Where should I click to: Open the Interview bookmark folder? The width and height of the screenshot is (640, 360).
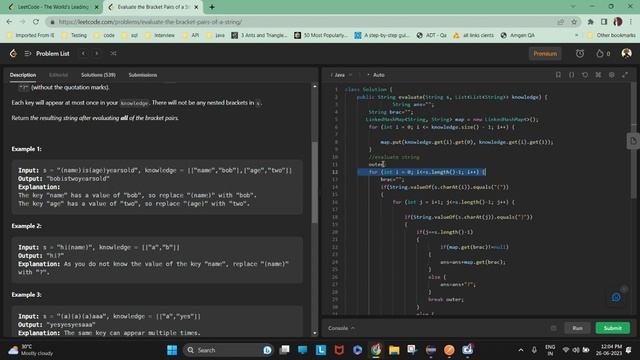(x=160, y=36)
